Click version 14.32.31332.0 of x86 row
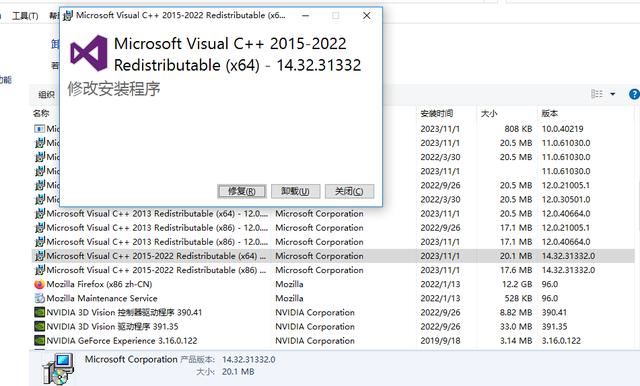Viewport: 640px width, 386px height. point(568,270)
